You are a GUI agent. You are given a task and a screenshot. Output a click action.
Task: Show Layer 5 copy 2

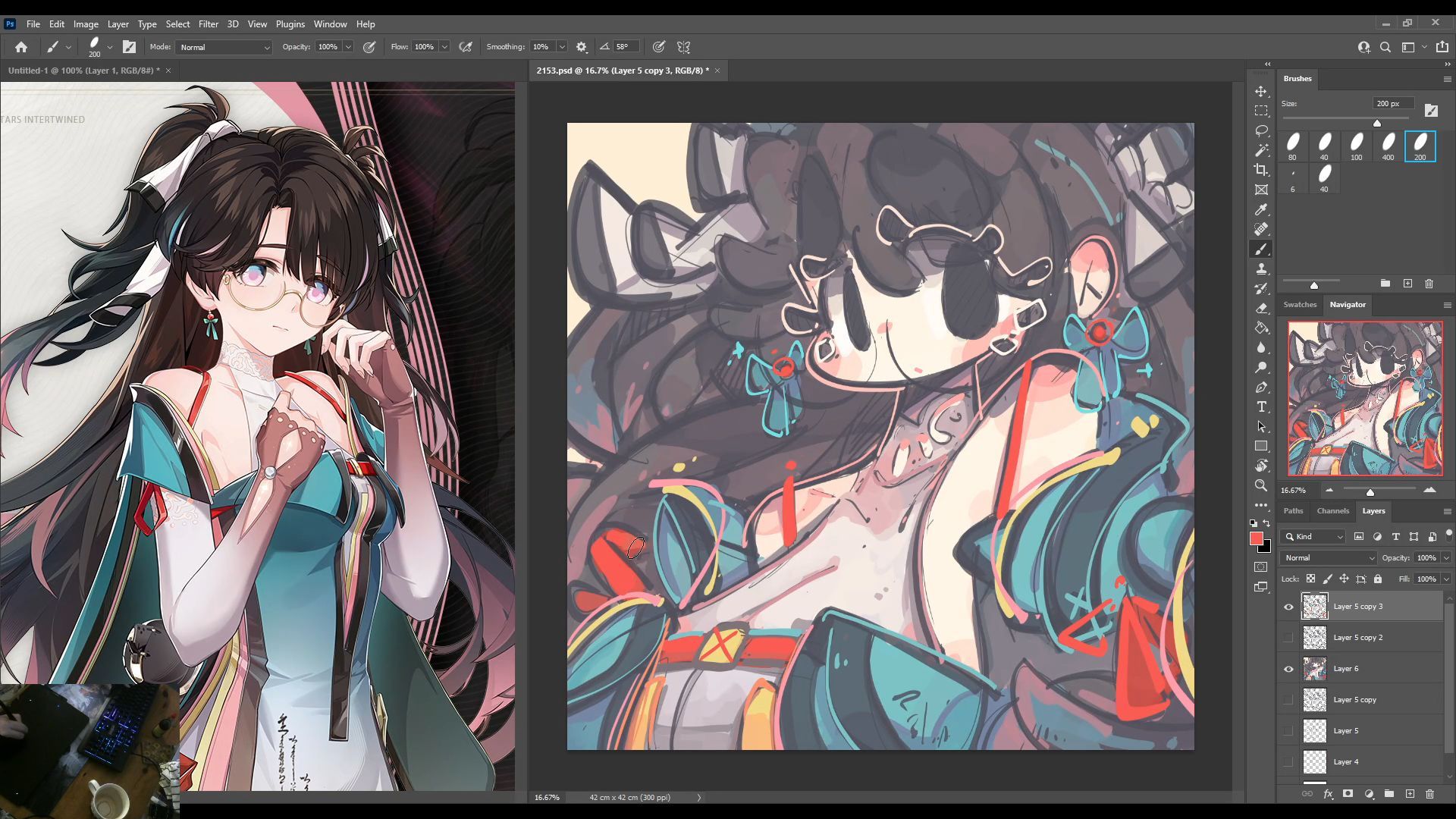(x=1288, y=638)
